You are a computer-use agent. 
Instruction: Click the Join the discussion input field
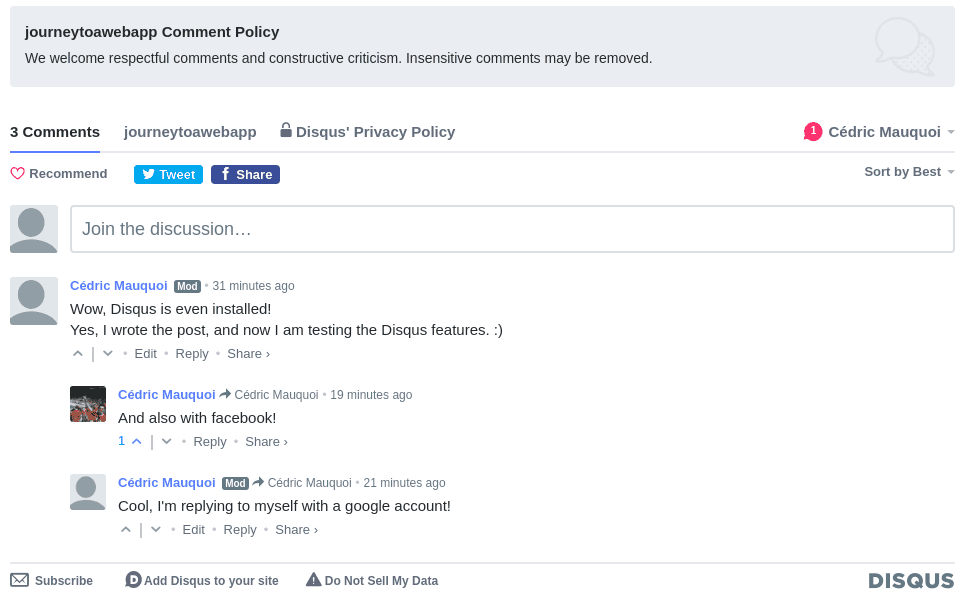click(512, 229)
